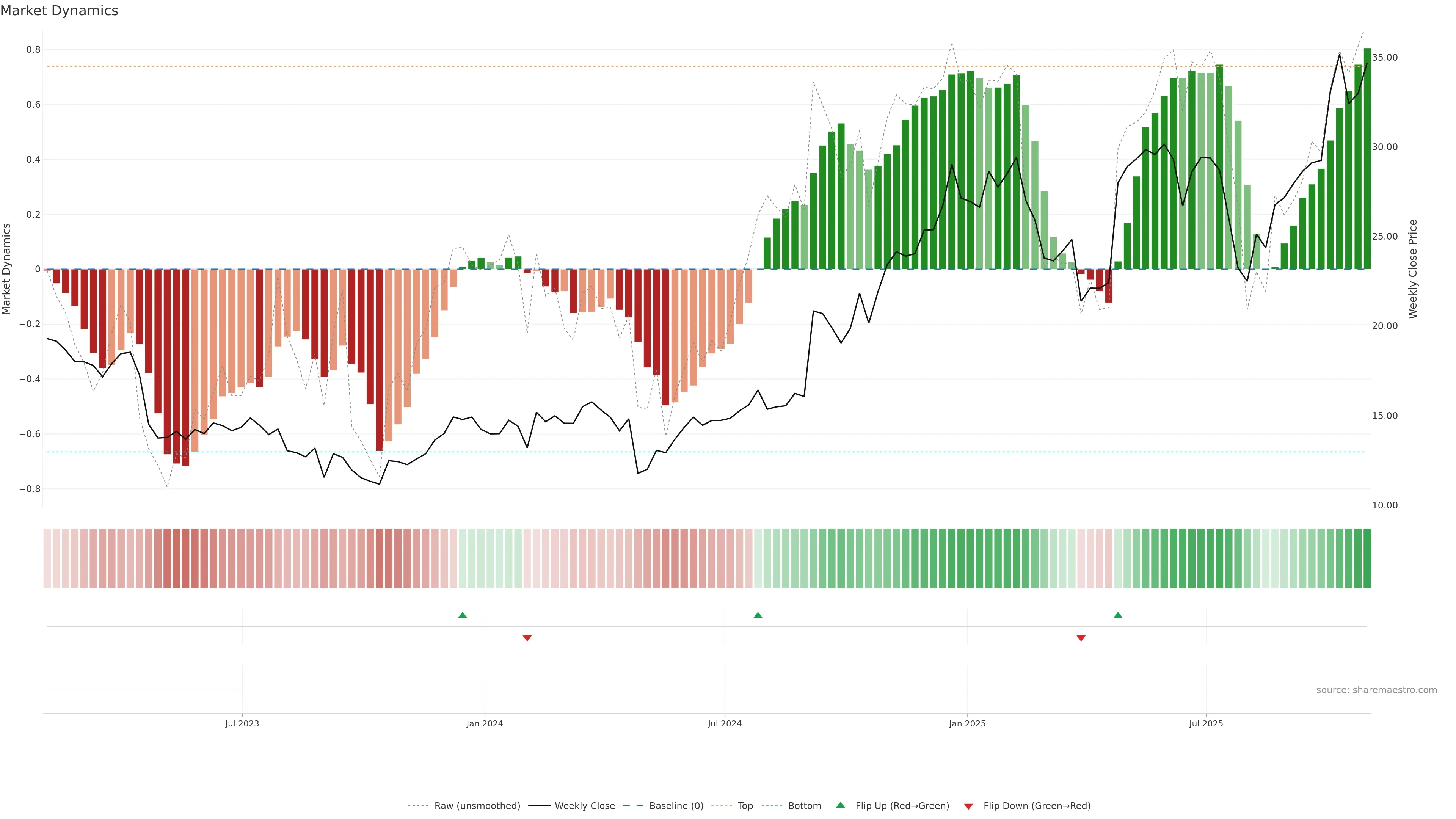Click the Market Dynamics chart title
Screen dimensions: 1456x819
pos(60,11)
